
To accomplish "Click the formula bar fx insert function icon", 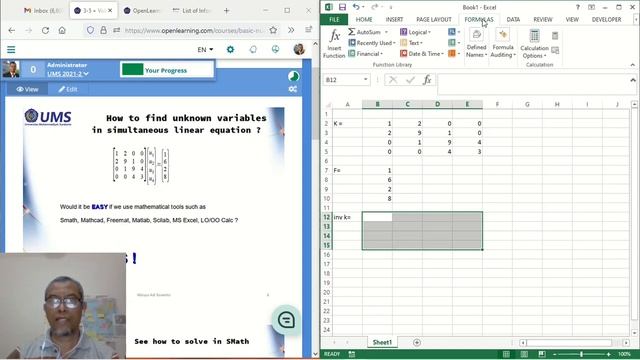I will pyautogui.click(x=427, y=80).
